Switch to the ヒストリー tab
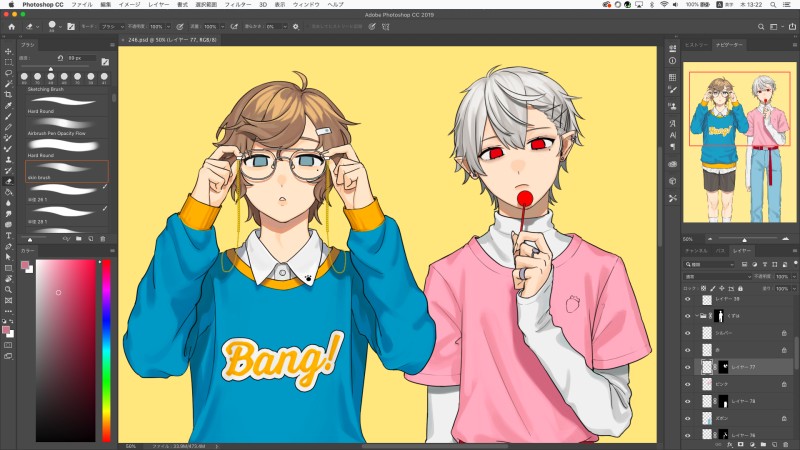 [696, 45]
